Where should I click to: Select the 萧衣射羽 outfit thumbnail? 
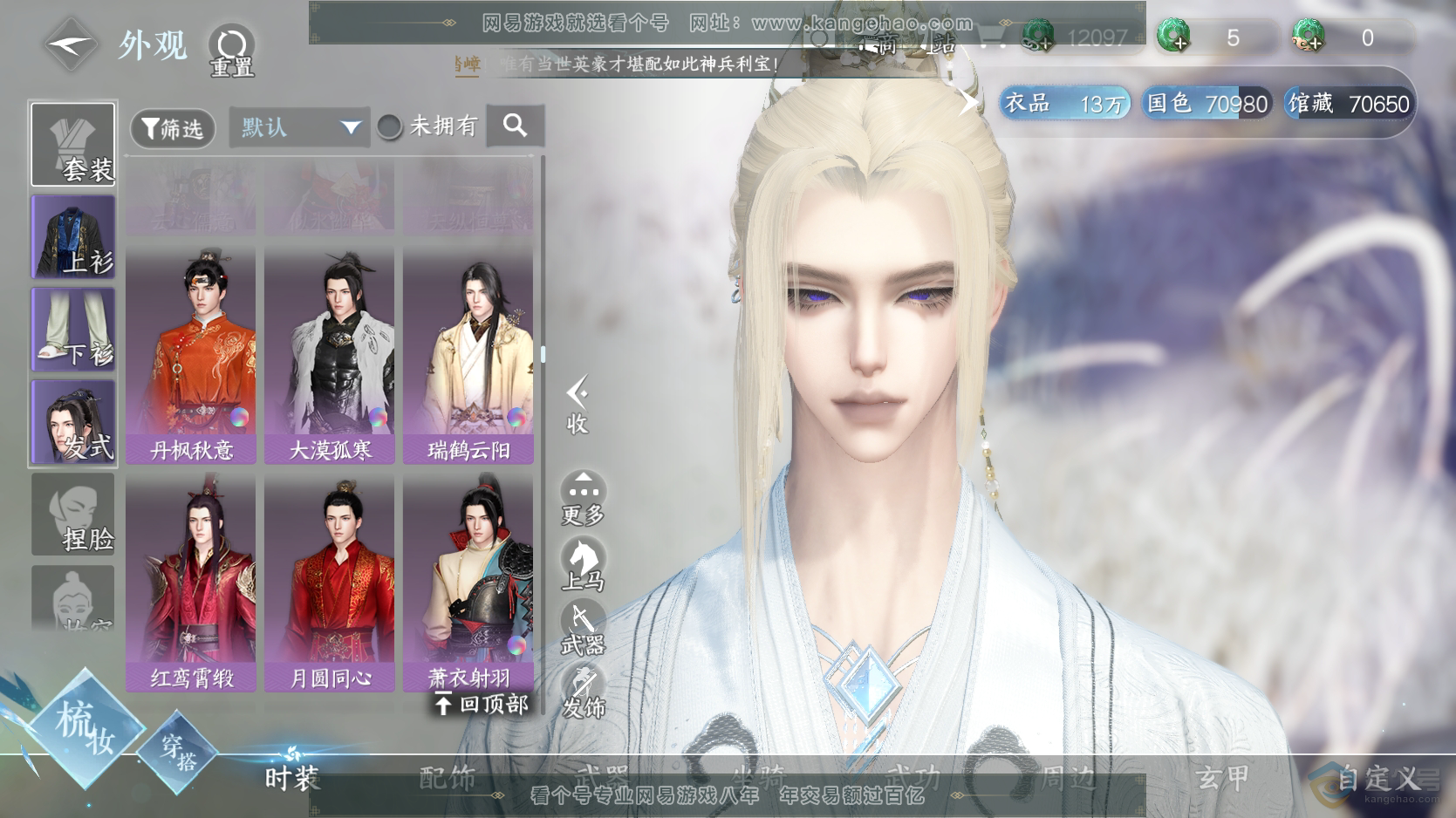468,583
